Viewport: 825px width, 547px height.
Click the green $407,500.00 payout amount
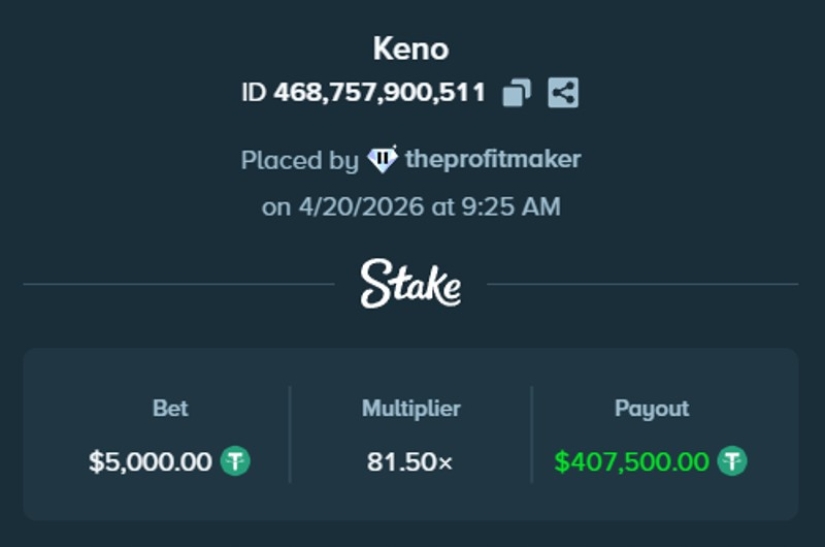(x=631, y=462)
